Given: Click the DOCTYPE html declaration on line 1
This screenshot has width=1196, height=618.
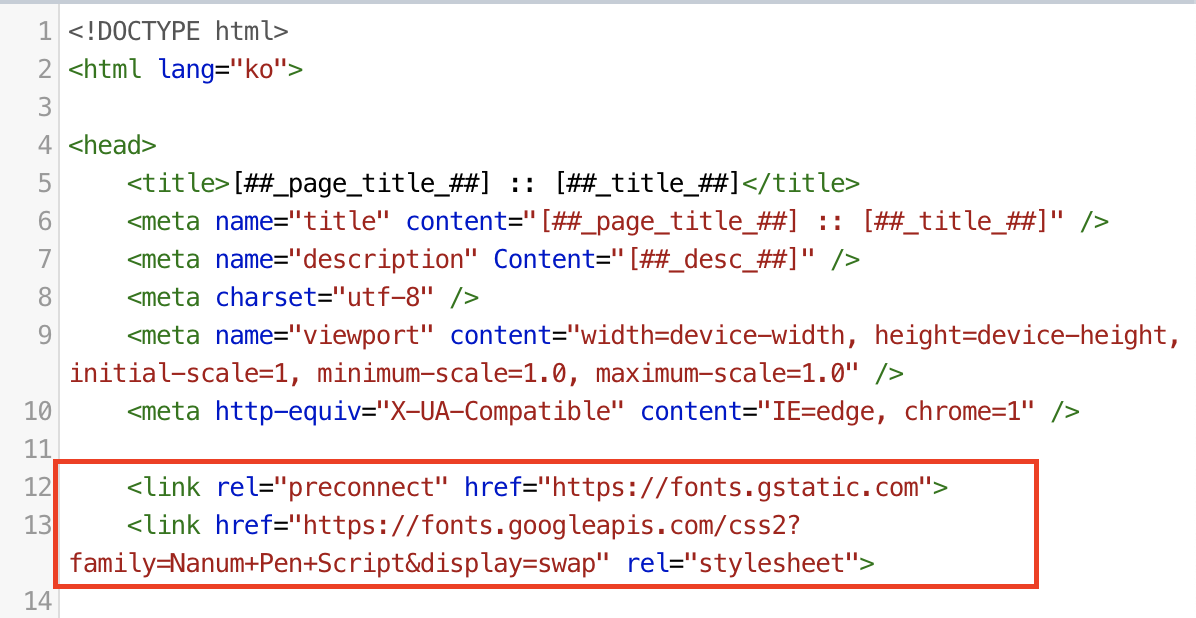Looking at the screenshot, I should click(x=178, y=31).
